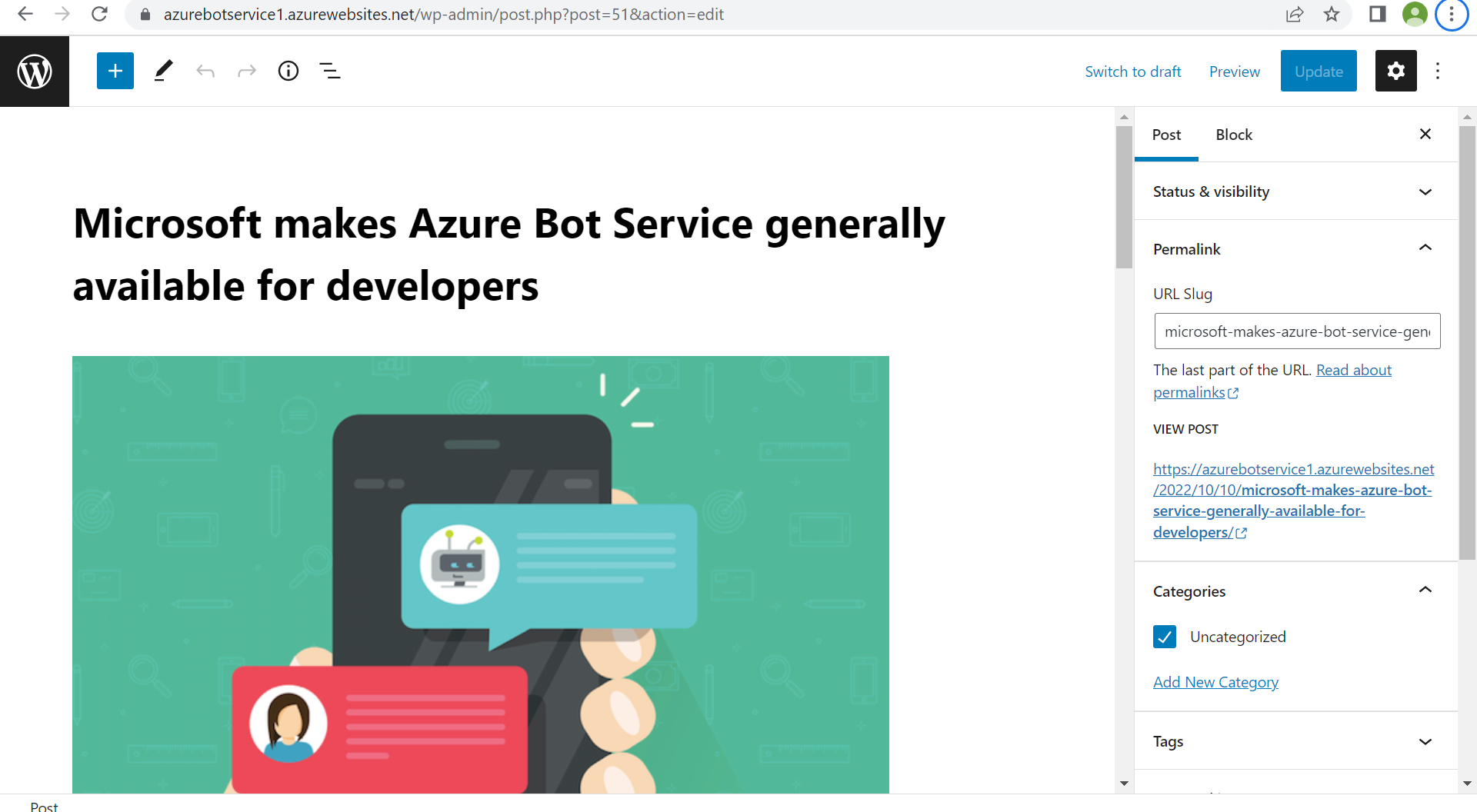
Task: Select the chatbot featured image block
Action: tap(481, 574)
